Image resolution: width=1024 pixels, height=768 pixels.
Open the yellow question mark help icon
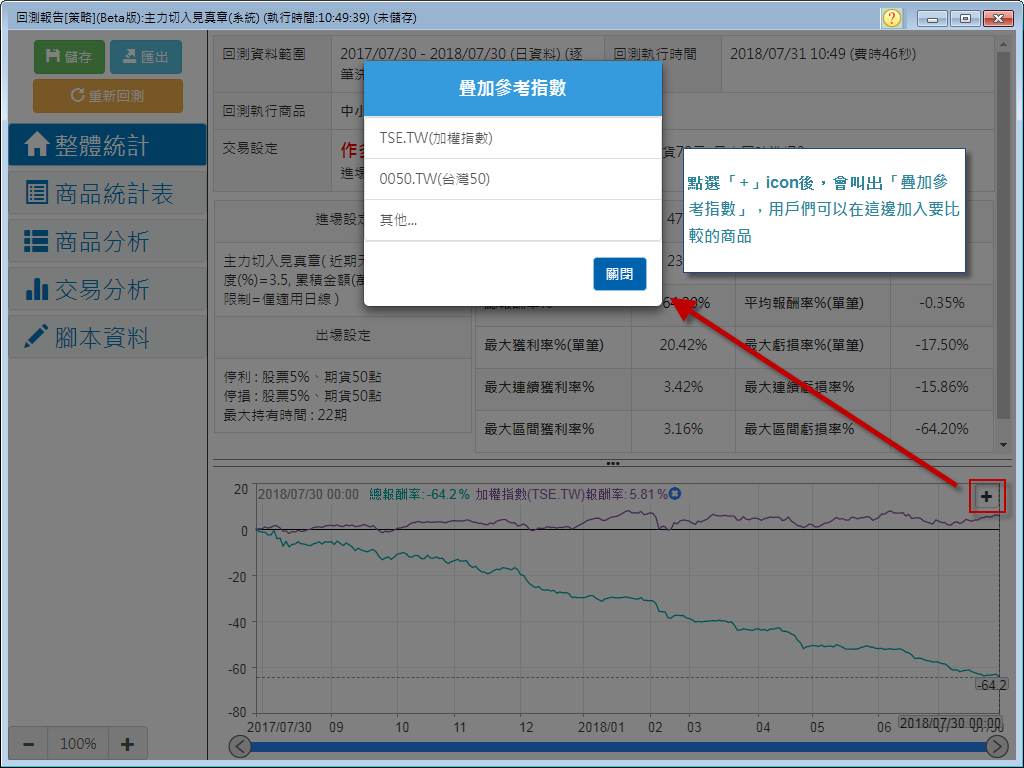pyautogui.click(x=891, y=18)
